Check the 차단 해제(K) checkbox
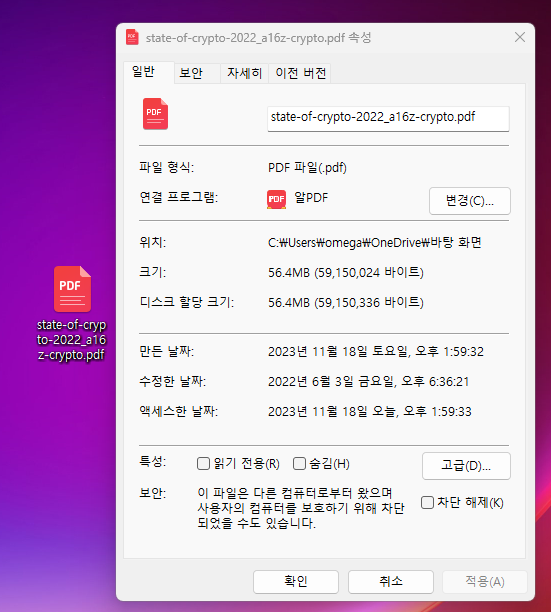 coord(427,502)
